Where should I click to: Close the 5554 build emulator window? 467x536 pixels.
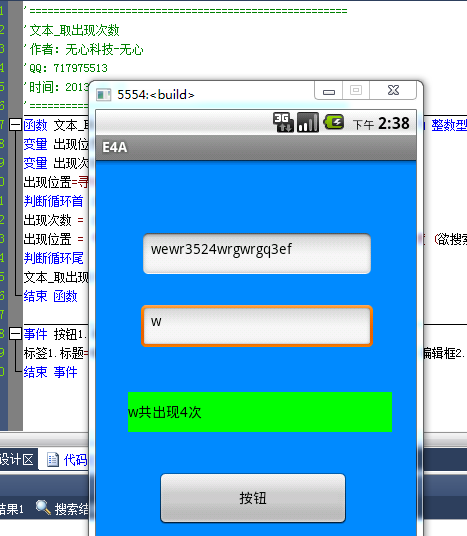pyautogui.click(x=393, y=90)
